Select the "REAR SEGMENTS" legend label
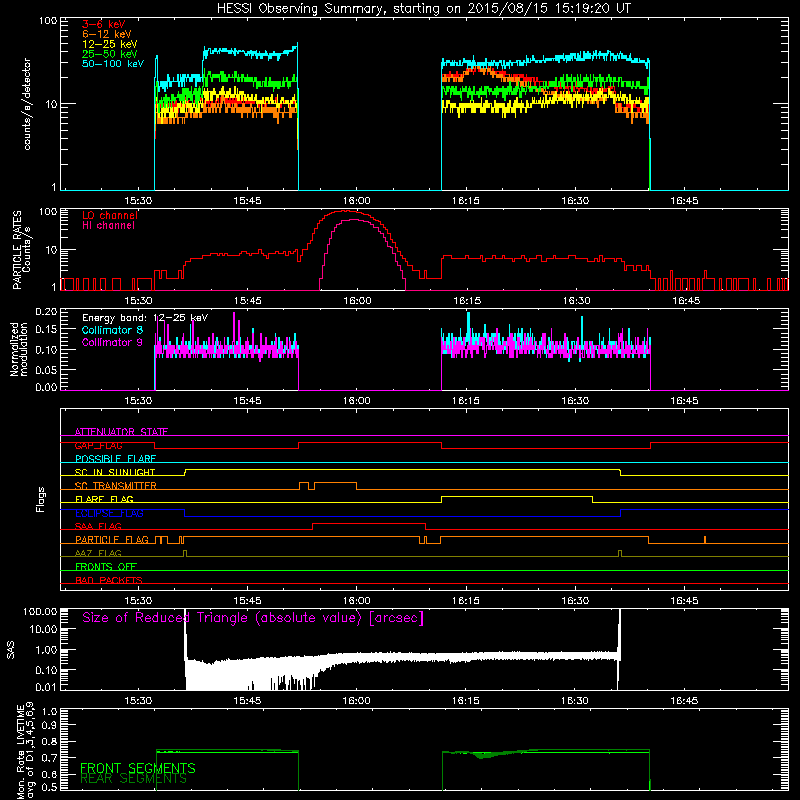 134,779
